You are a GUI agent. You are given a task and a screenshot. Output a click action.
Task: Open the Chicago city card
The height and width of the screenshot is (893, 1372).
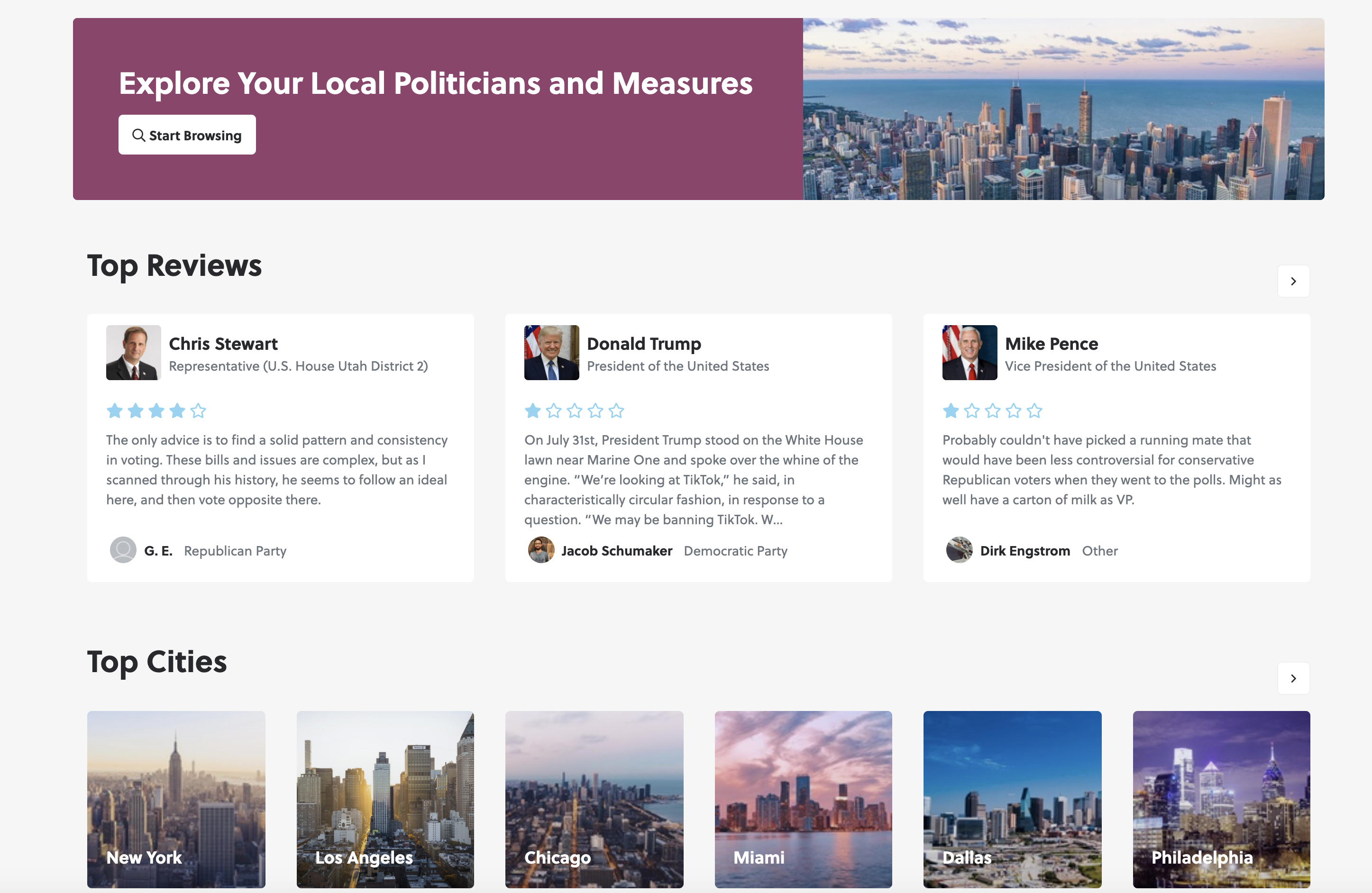(x=595, y=800)
